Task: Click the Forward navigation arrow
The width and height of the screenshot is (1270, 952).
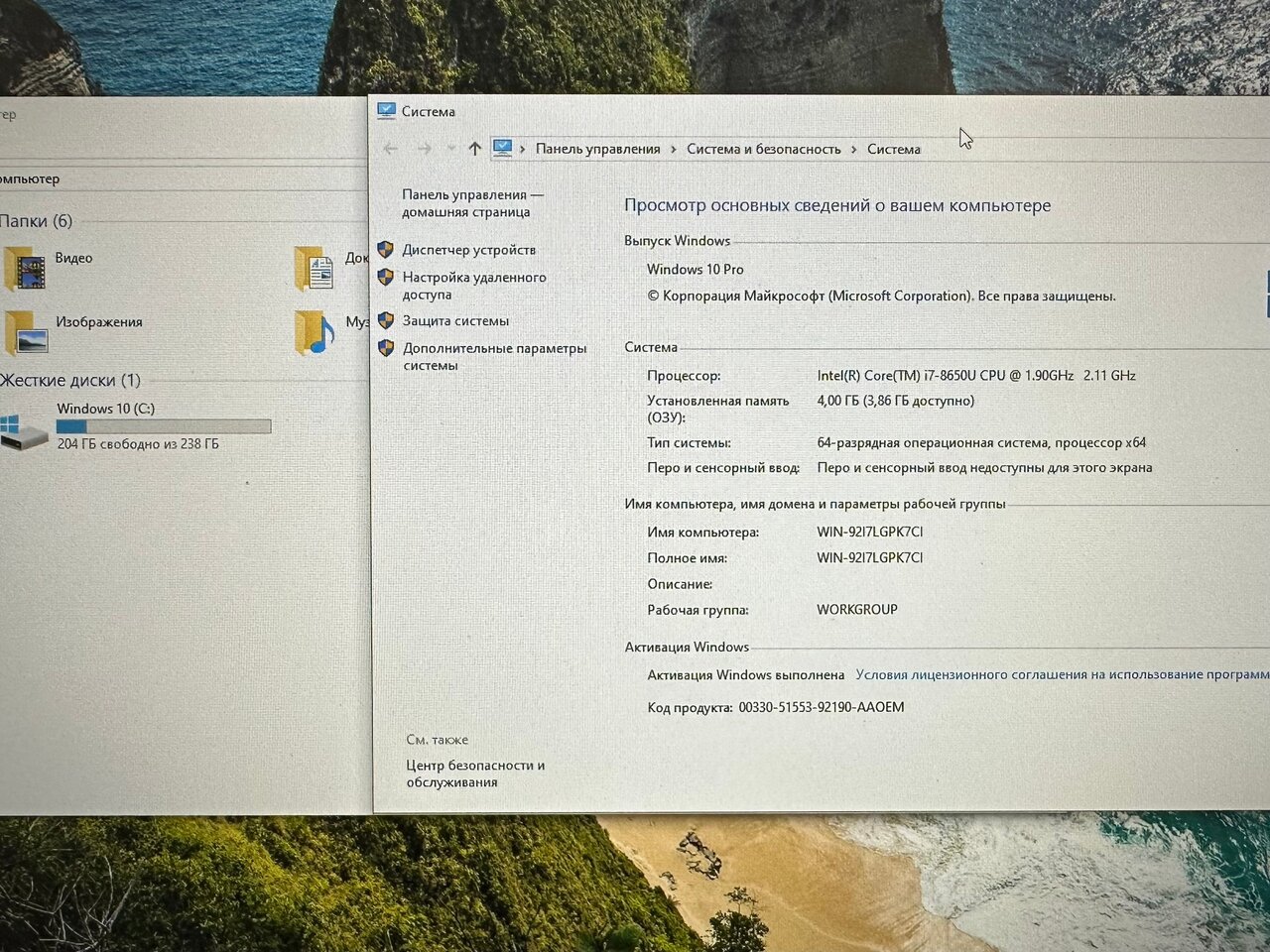Action: pyautogui.click(x=425, y=149)
